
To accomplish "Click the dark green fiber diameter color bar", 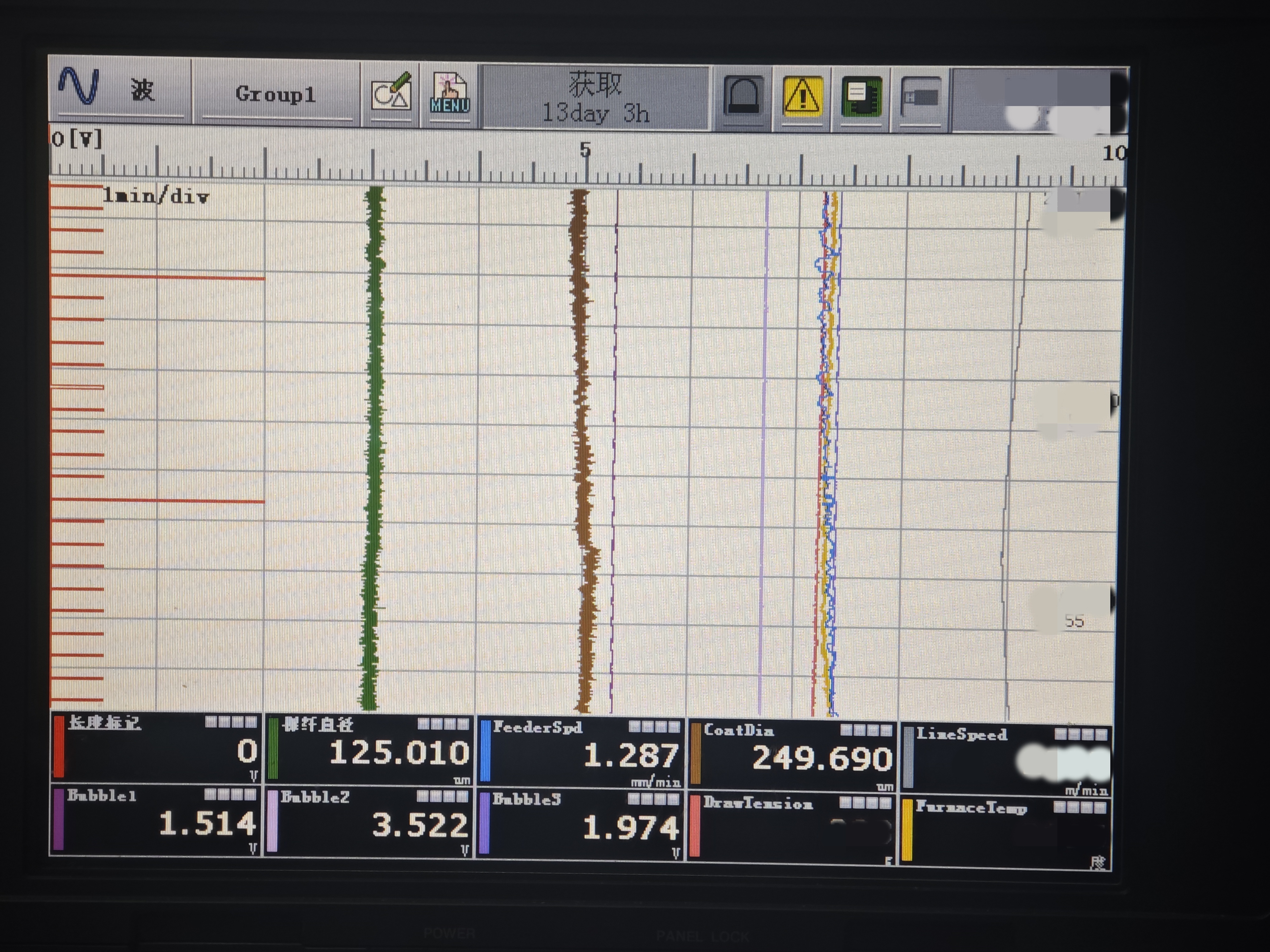I will click(273, 748).
